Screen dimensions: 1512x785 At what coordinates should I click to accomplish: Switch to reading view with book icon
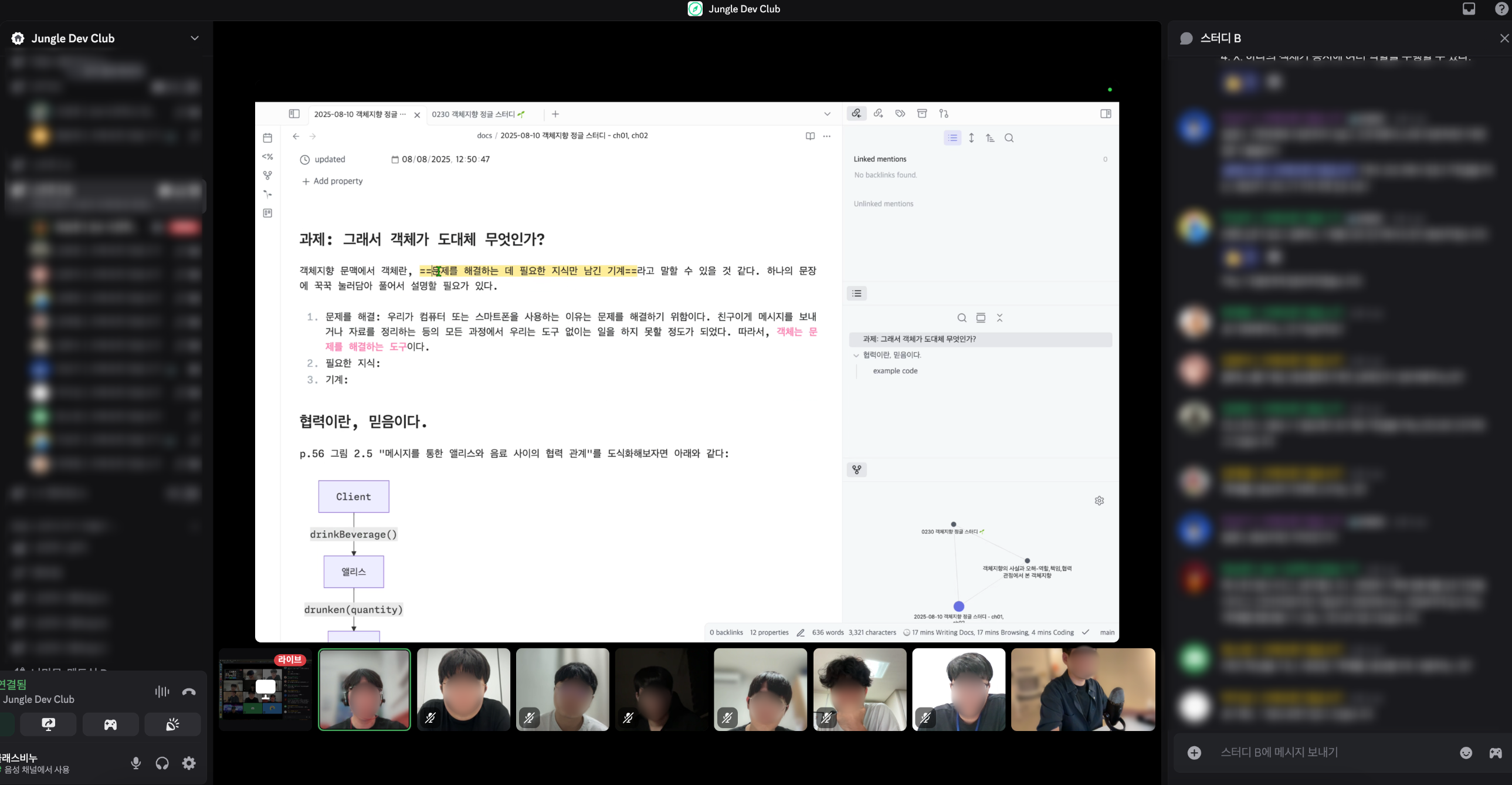point(810,136)
